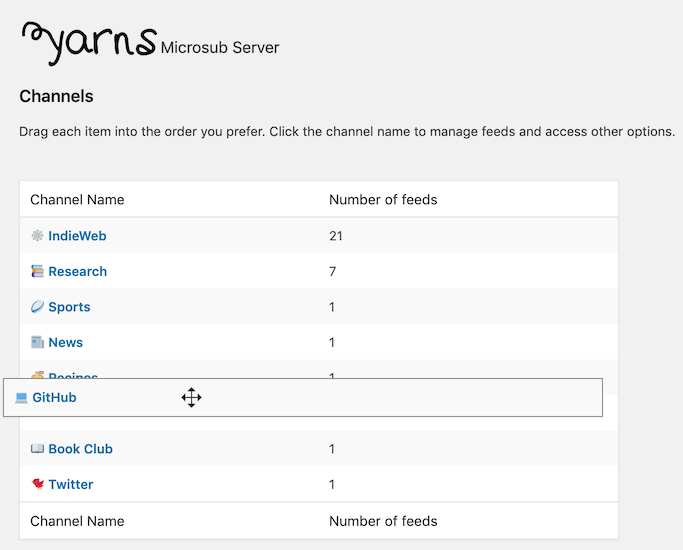Select the bottom Number of feeds footer label
The width and height of the screenshot is (683, 550).
383,521
